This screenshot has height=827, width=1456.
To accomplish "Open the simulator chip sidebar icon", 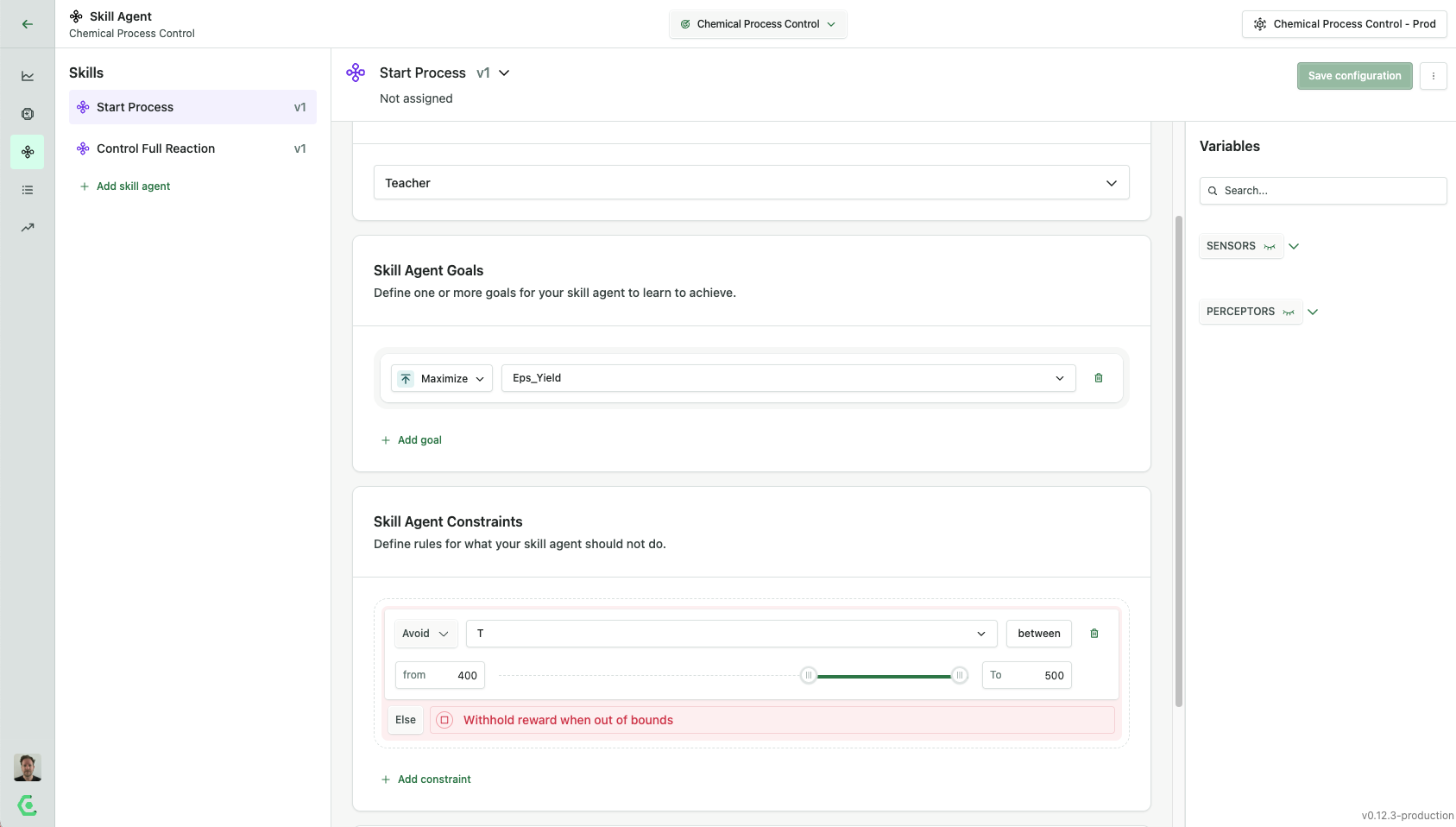I will [x=28, y=114].
